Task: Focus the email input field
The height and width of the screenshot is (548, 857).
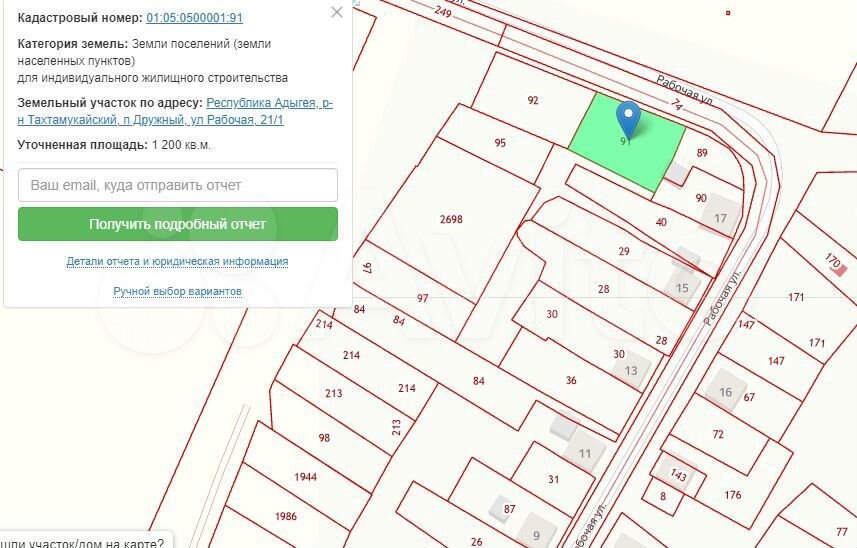Action: click(178, 185)
